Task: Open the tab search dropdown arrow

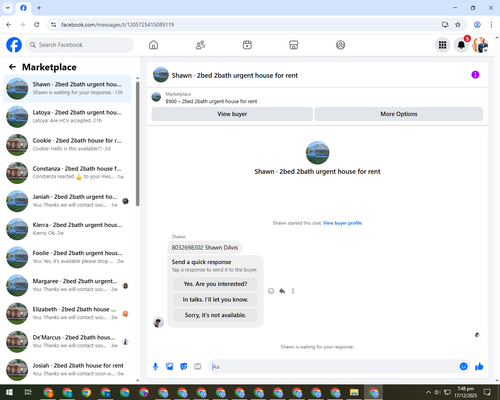Action: [x=8, y=8]
